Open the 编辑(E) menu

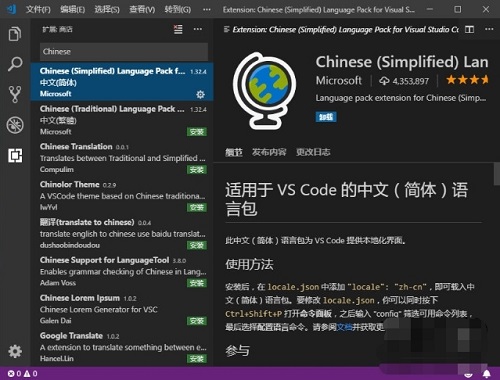coord(73,9)
